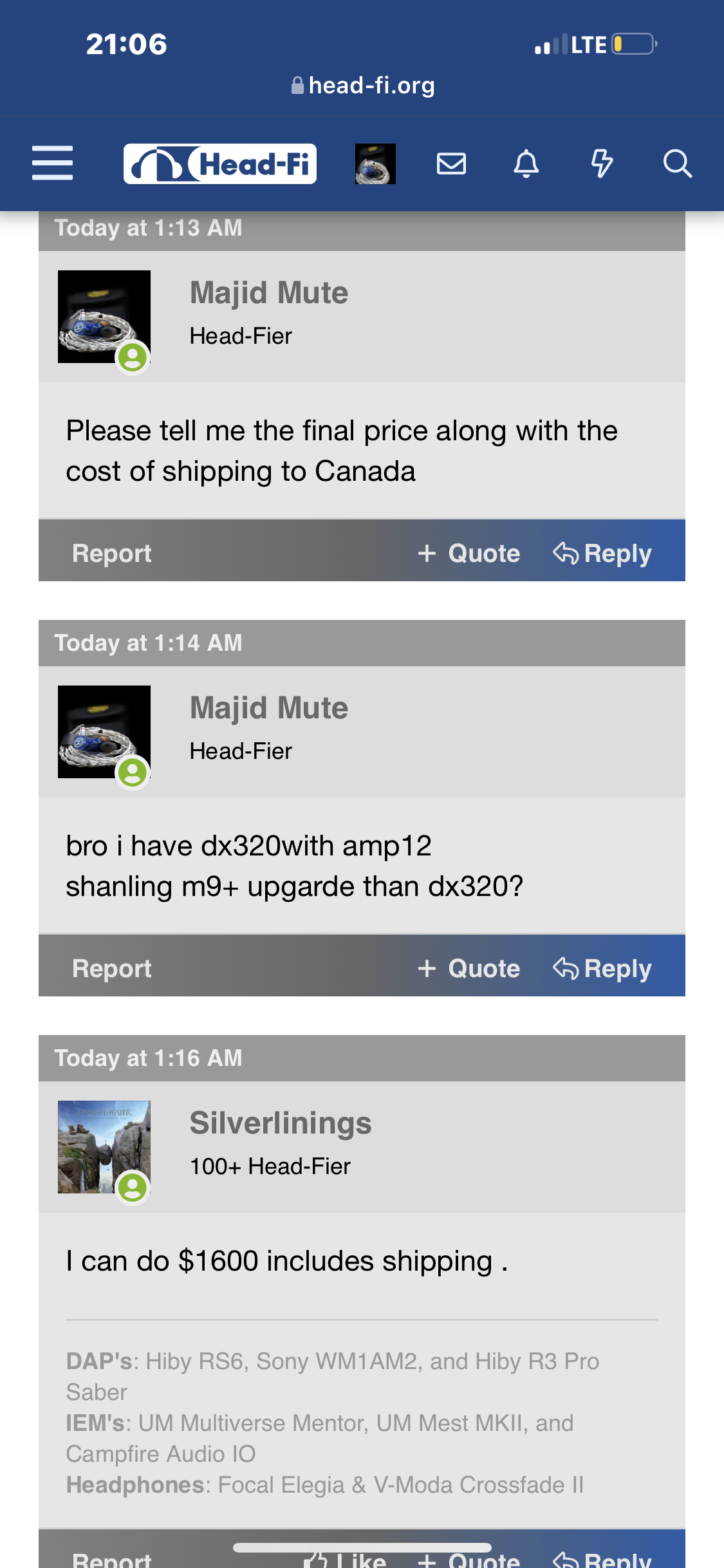Open the inbox envelope icon
This screenshot has width=724, height=1568.
click(x=451, y=163)
